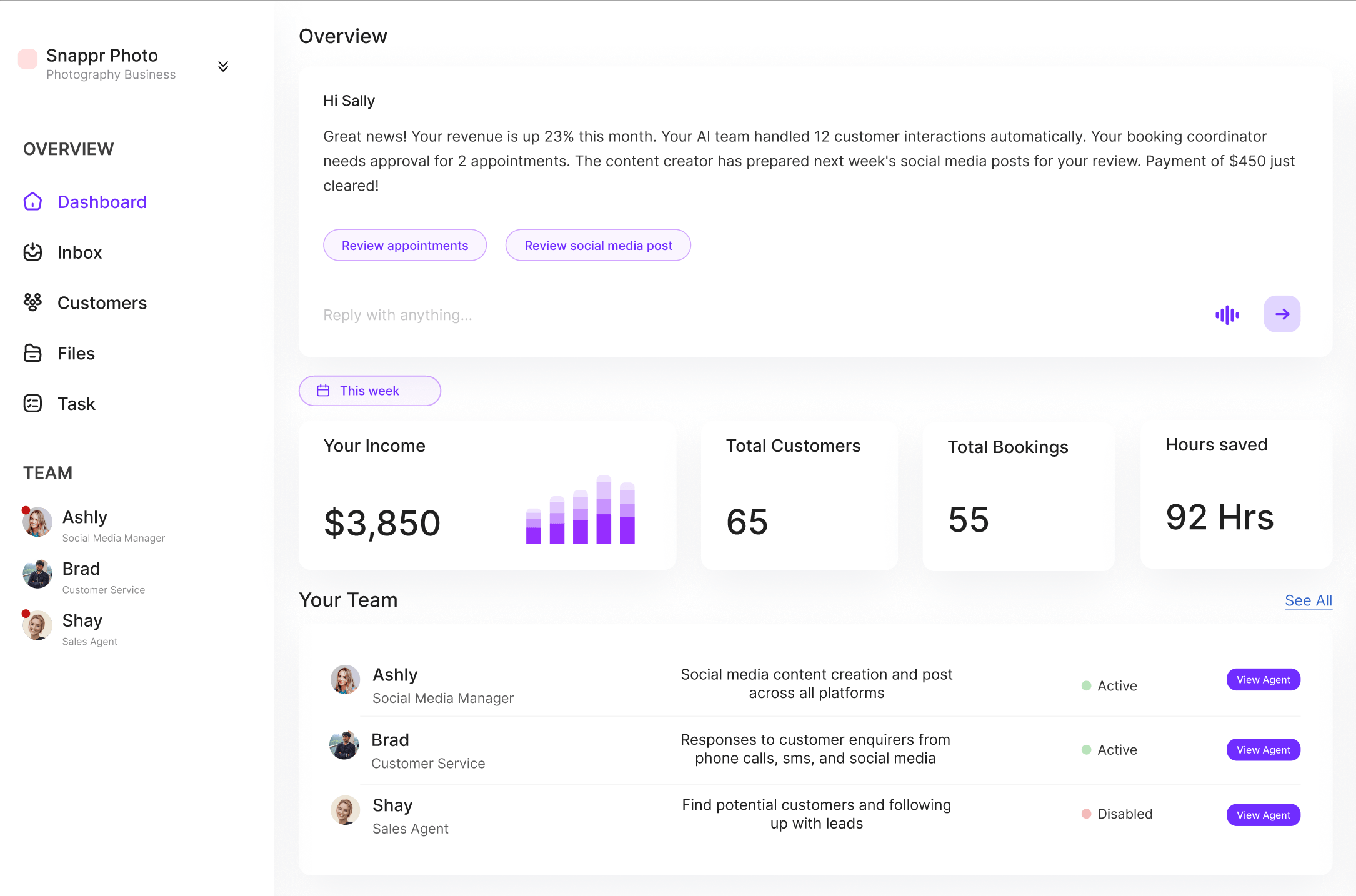The image size is (1356, 896).
Task: View Agent for Shay Sales Agent
Action: tap(1263, 815)
